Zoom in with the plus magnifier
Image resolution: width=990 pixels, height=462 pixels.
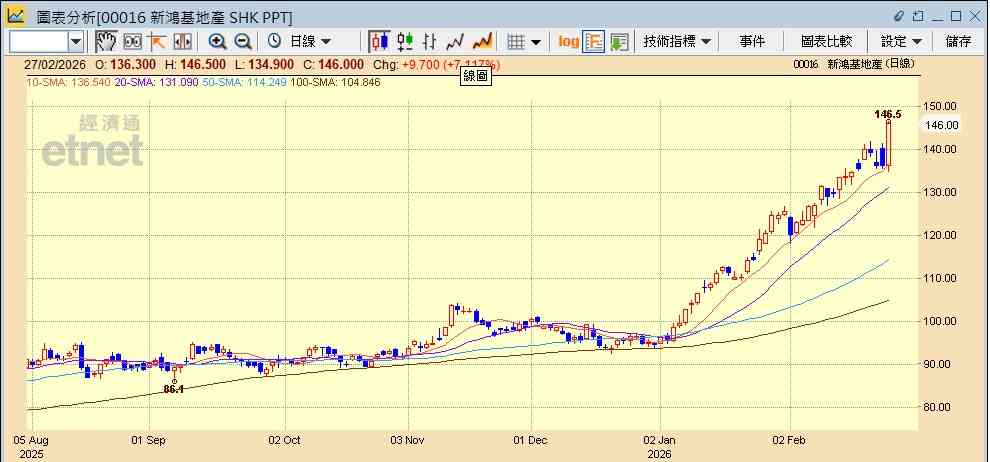click(217, 42)
